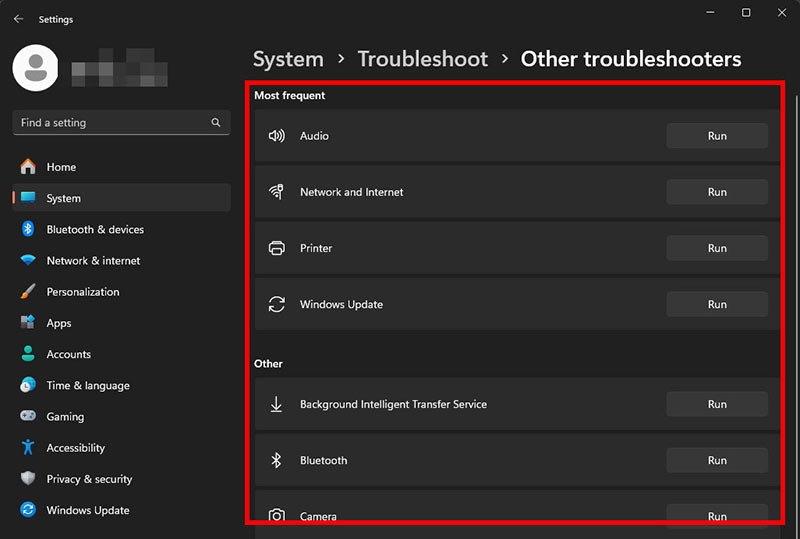The image size is (800, 539).
Task: Run the Printer troubleshooter
Action: (717, 248)
